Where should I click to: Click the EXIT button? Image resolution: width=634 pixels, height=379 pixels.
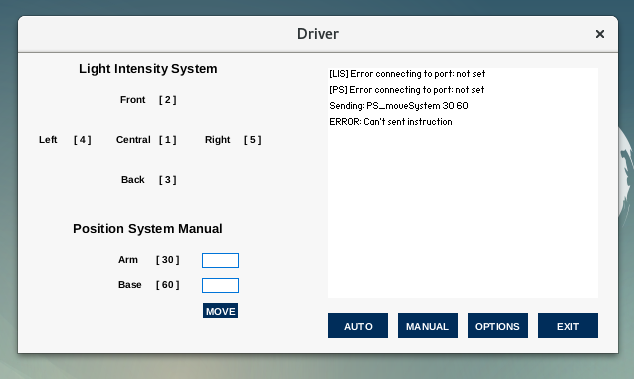click(x=568, y=326)
